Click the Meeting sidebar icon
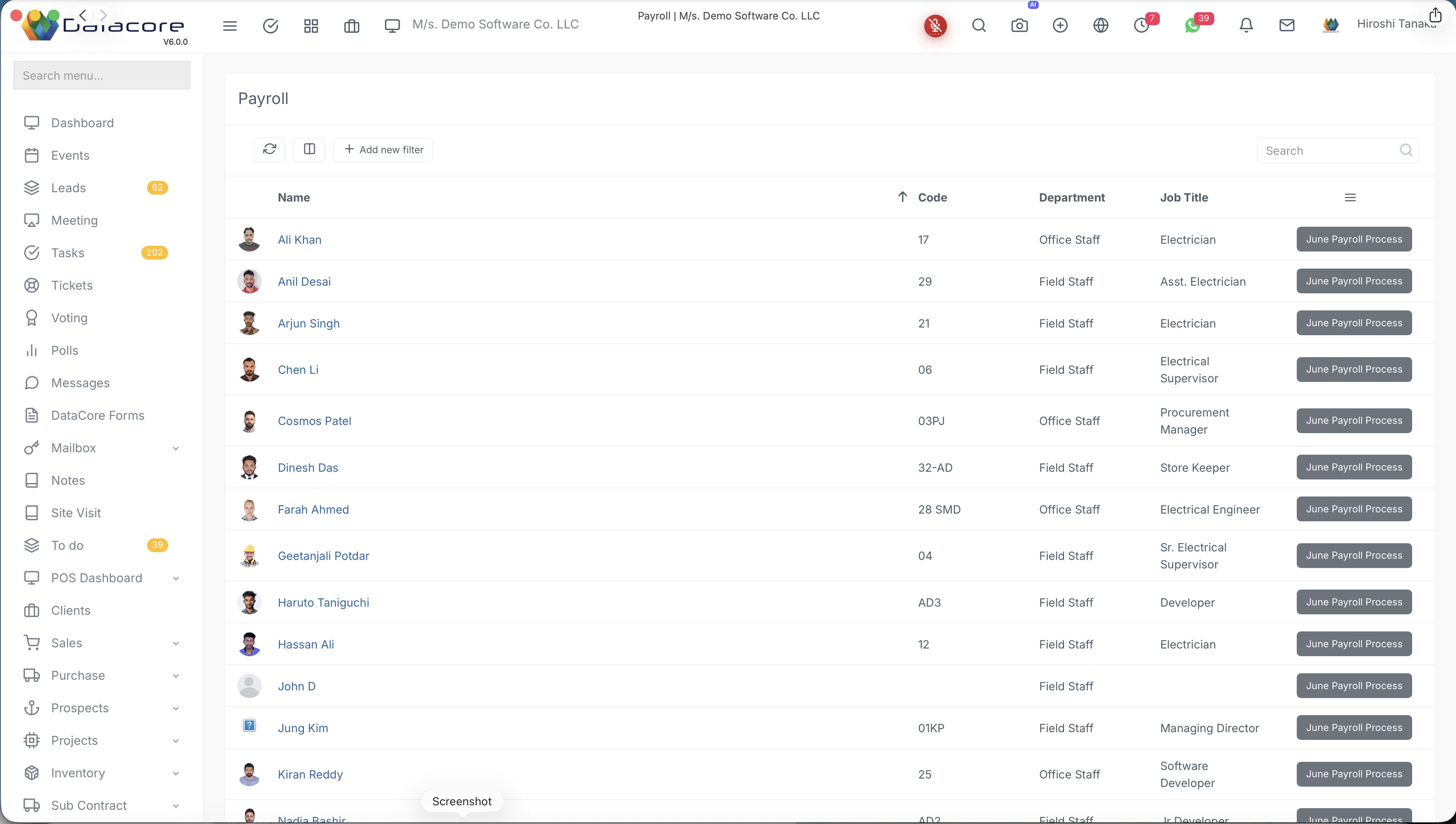The height and width of the screenshot is (824, 1456). click(x=32, y=220)
